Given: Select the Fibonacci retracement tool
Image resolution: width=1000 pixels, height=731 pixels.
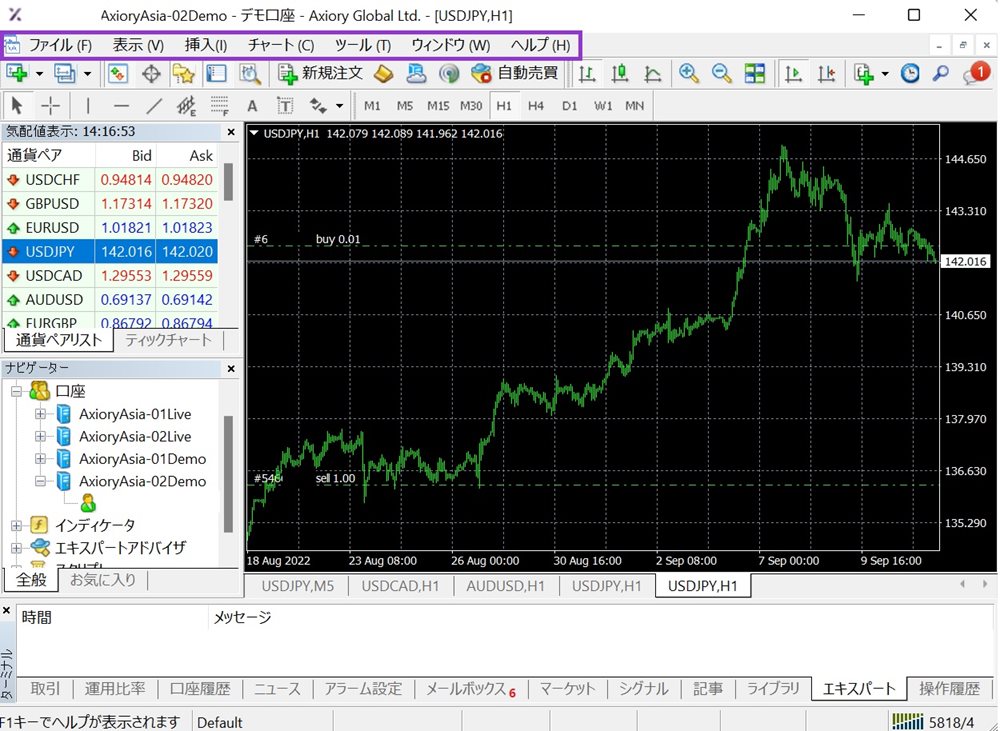Looking at the screenshot, I should click(x=219, y=105).
